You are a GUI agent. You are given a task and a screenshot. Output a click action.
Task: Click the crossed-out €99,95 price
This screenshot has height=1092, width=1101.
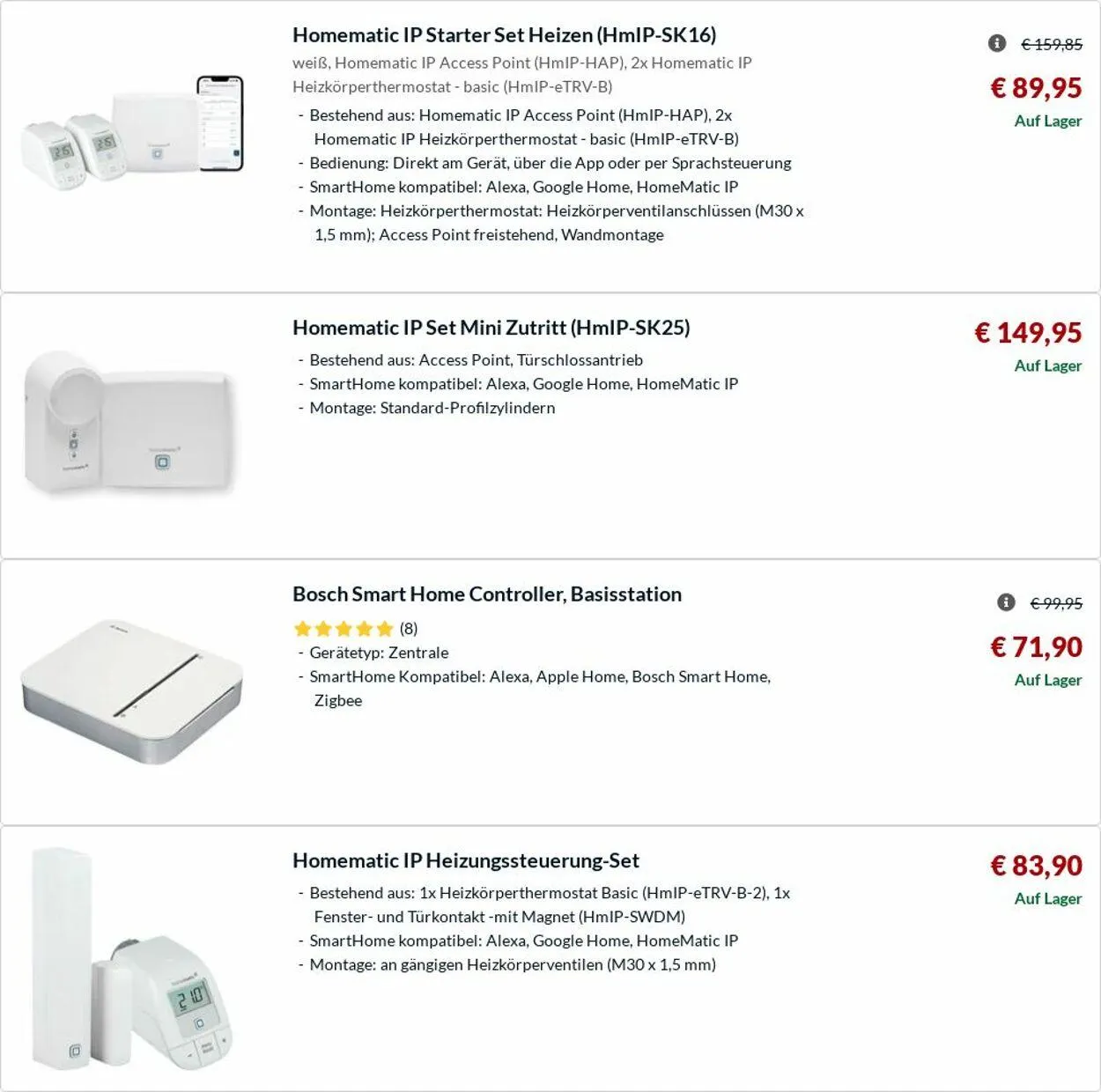pyautogui.click(x=1056, y=603)
